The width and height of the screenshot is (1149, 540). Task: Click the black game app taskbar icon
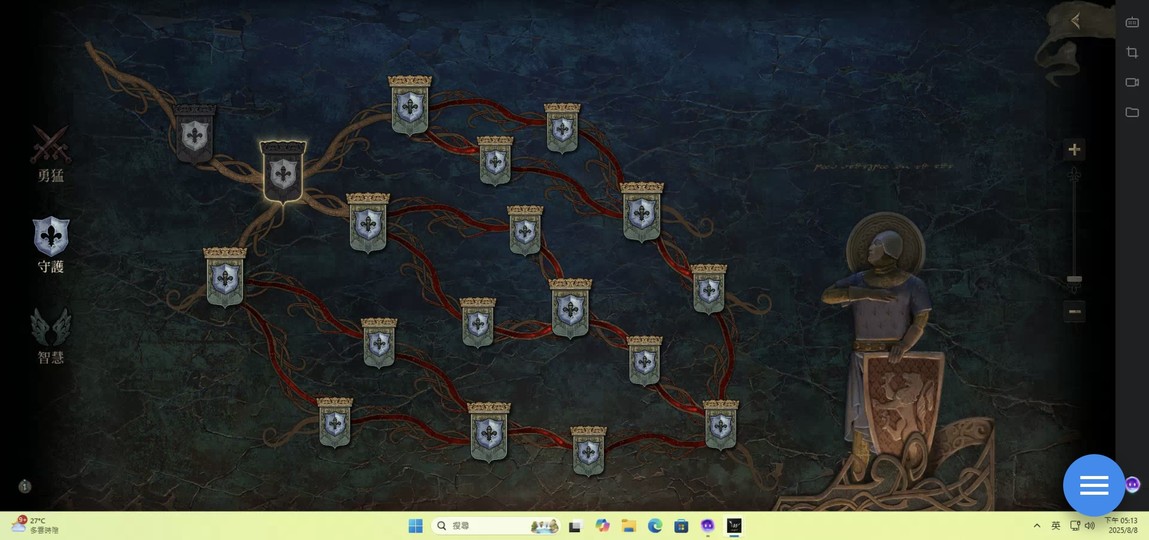click(x=734, y=525)
